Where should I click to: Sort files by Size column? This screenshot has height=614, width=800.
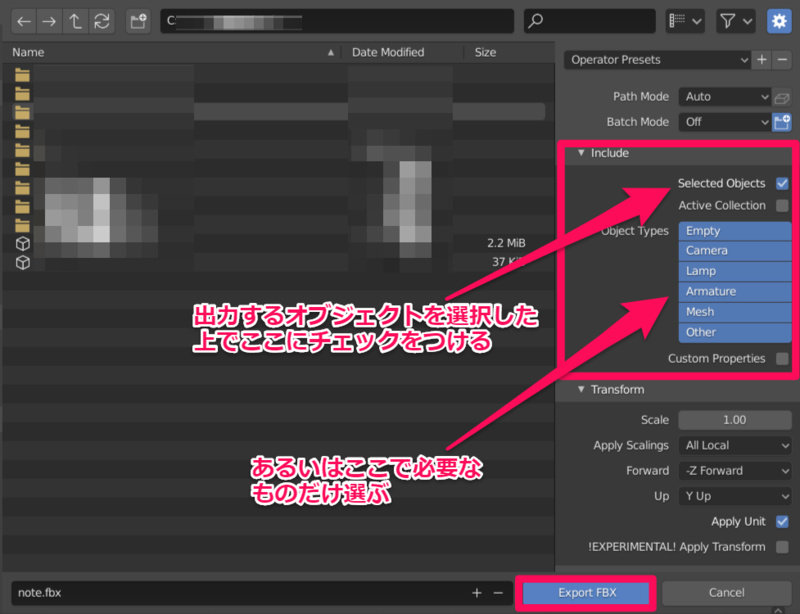point(508,53)
